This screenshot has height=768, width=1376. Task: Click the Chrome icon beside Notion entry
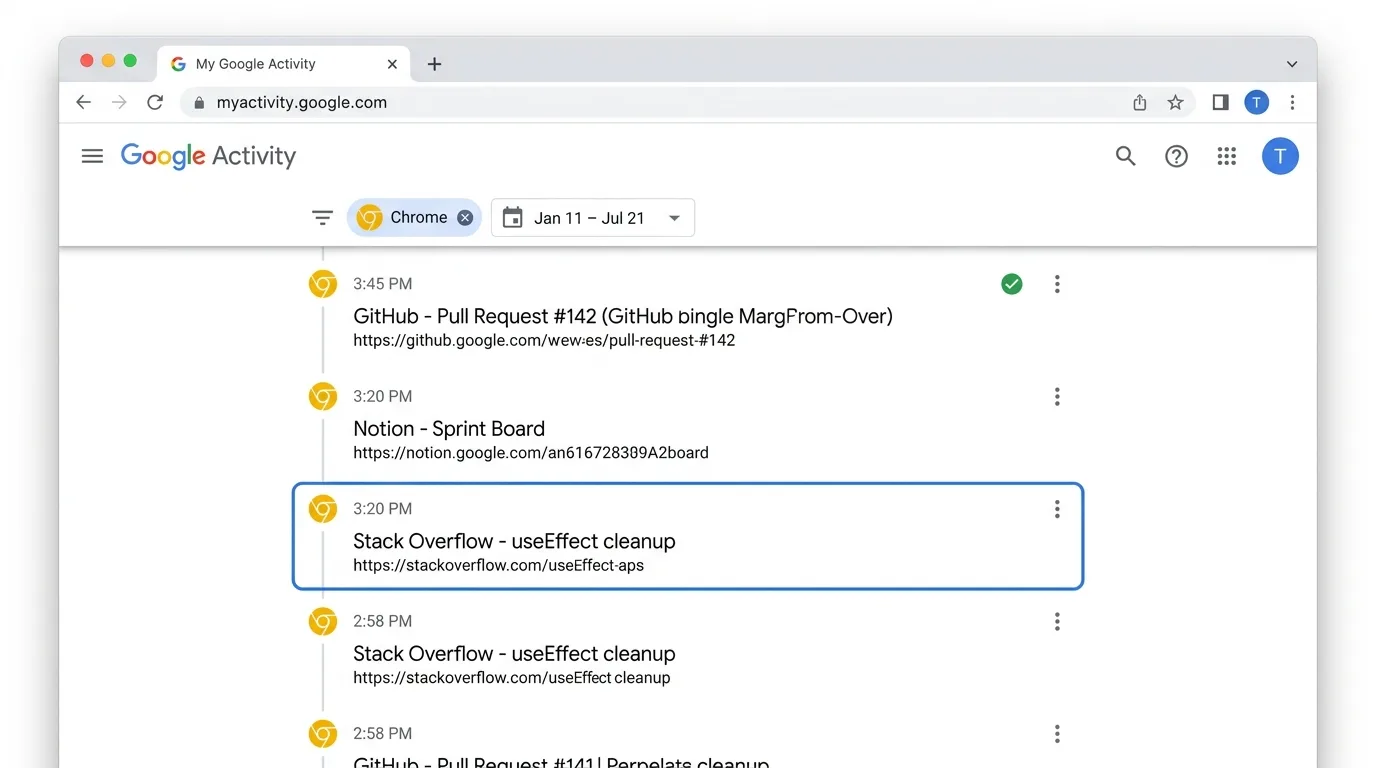322,397
